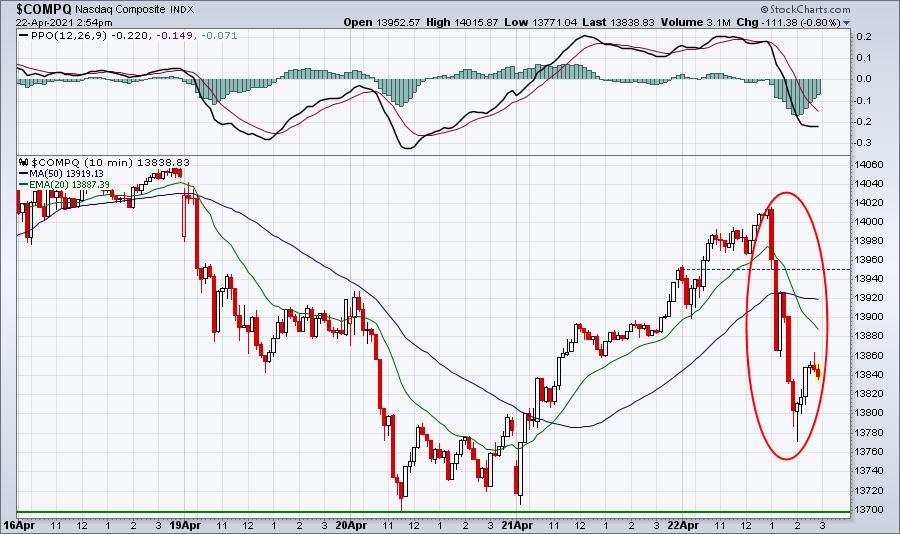900x534 pixels.
Task: Click the yellow highlighted last candlestick
Action: click(818, 372)
